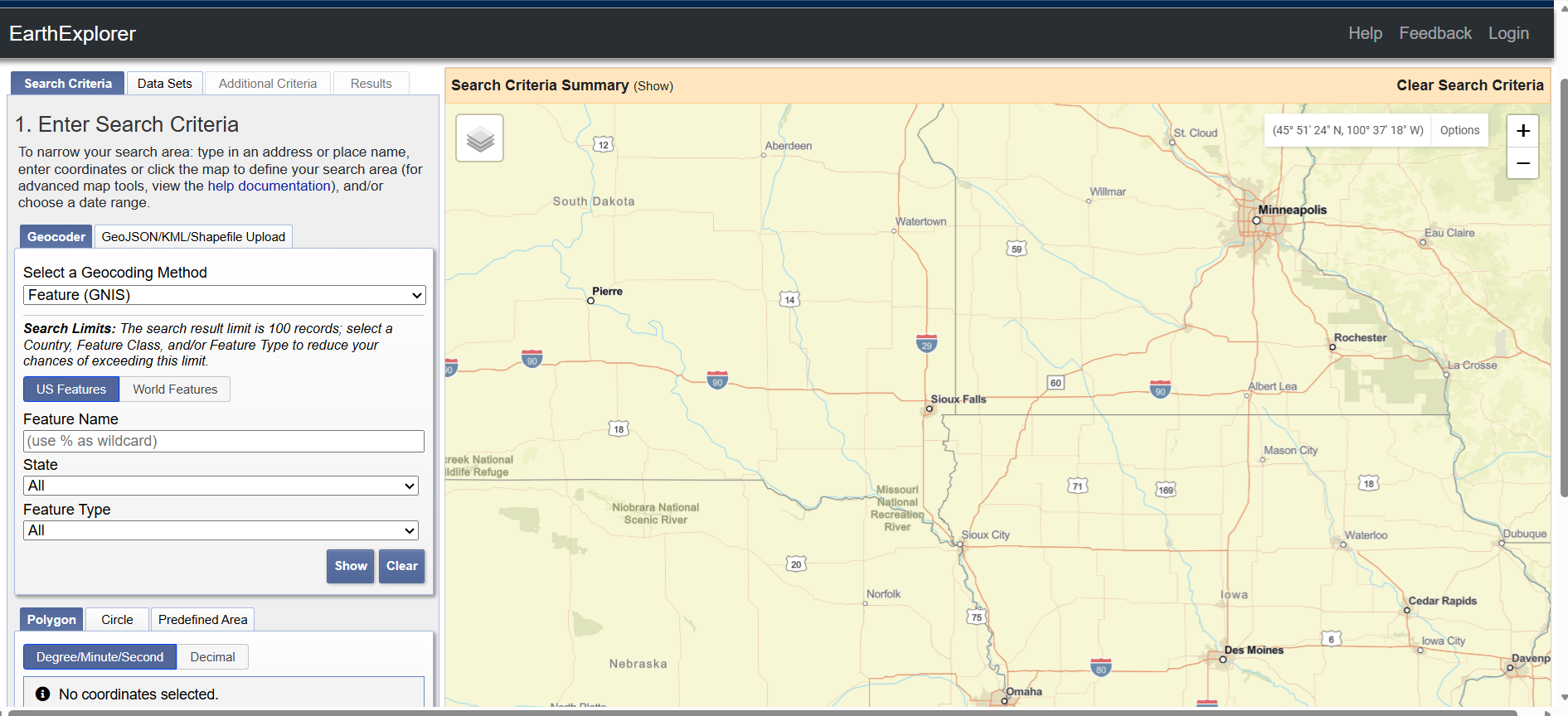
Task: Click the map coordinates readout
Action: [1347, 130]
